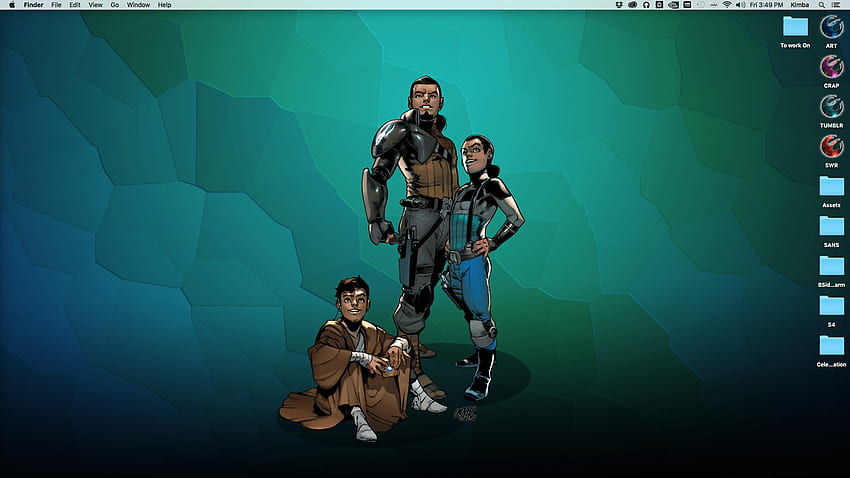The image size is (850, 478).
Task: Click the Dropbox menu bar icon
Action: [x=619, y=5]
